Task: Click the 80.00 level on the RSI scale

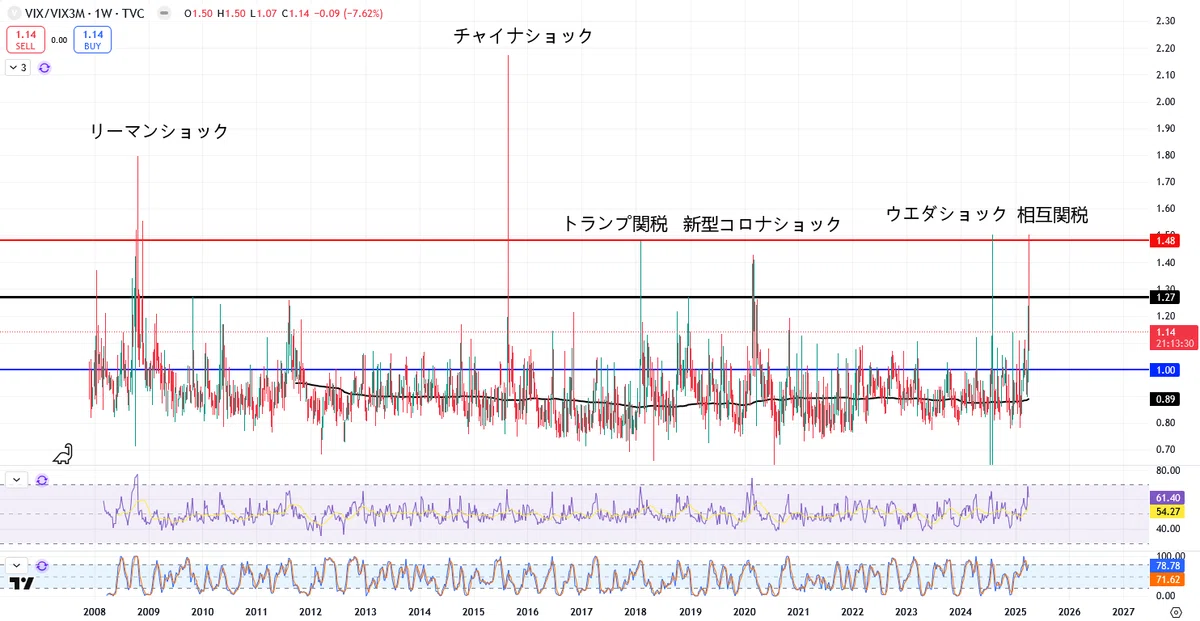Action: click(1166, 470)
